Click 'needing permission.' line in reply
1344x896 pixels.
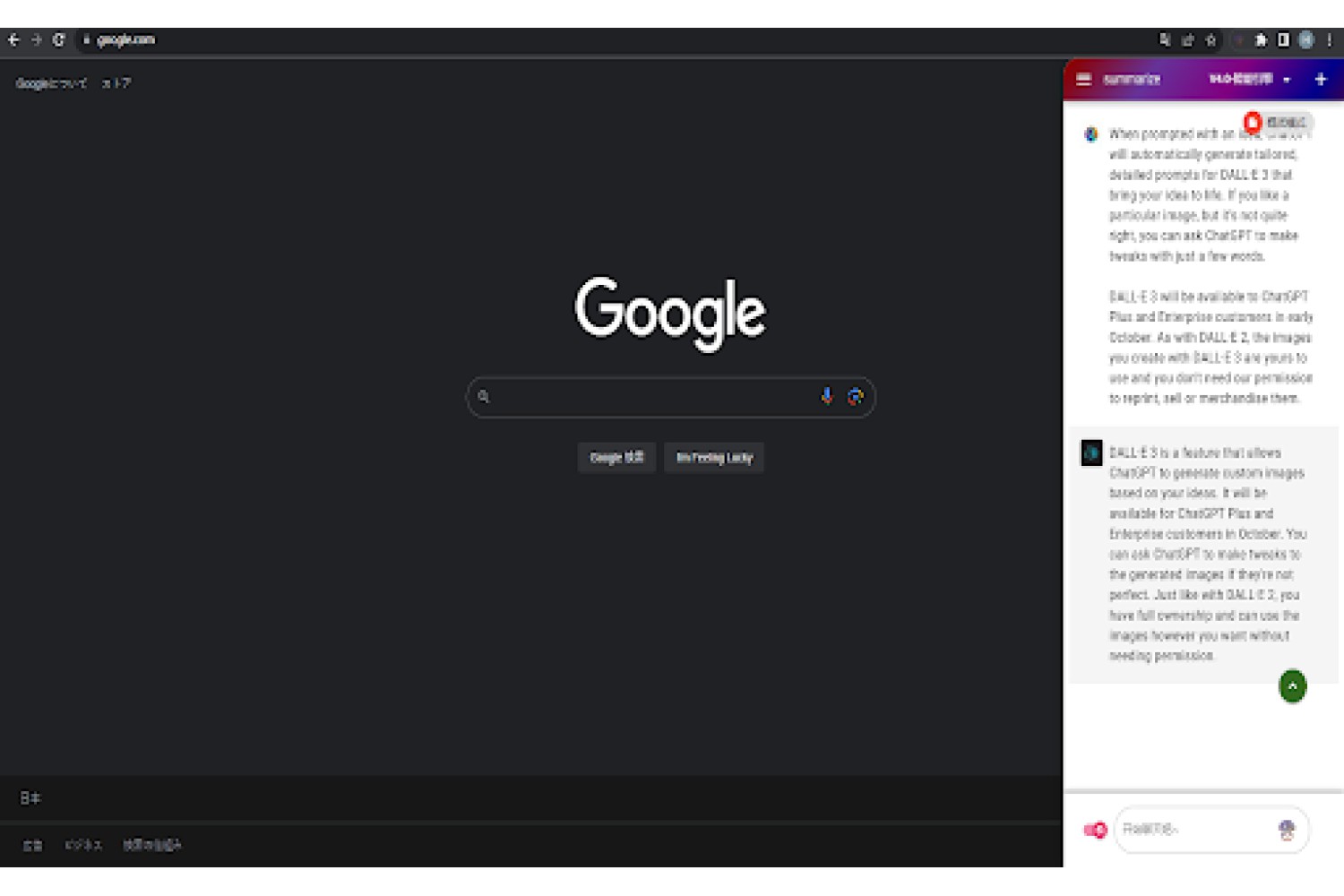(x=1161, y=656)
